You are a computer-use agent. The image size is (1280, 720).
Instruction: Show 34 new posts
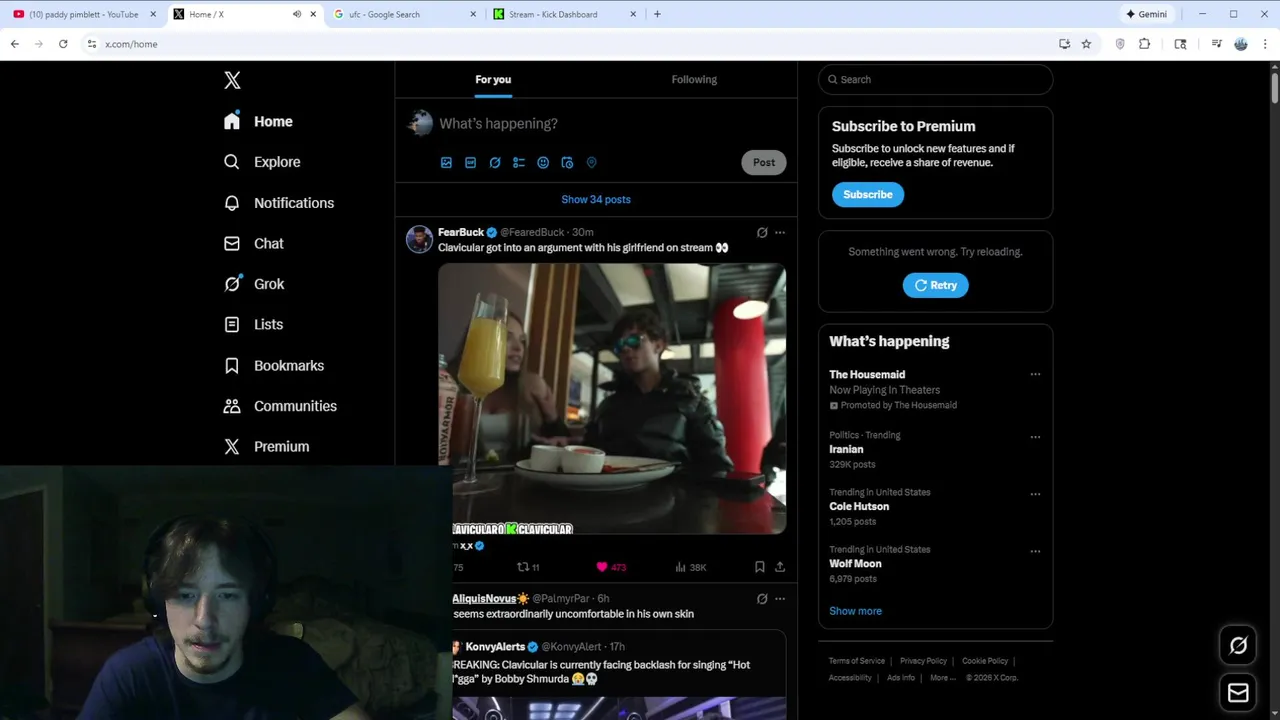(596, 199)
